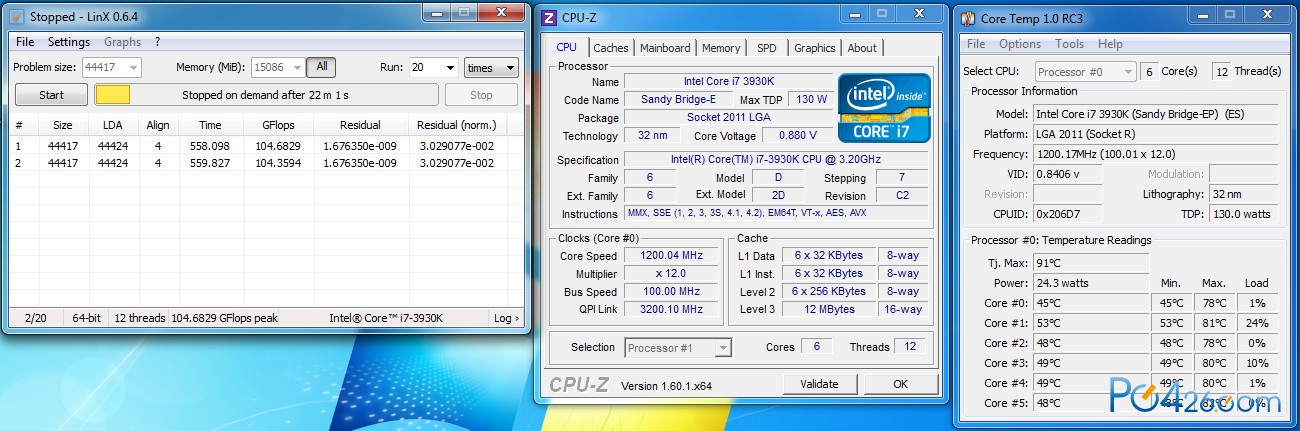Click the Start button in LinX

(x=51, y=95)
